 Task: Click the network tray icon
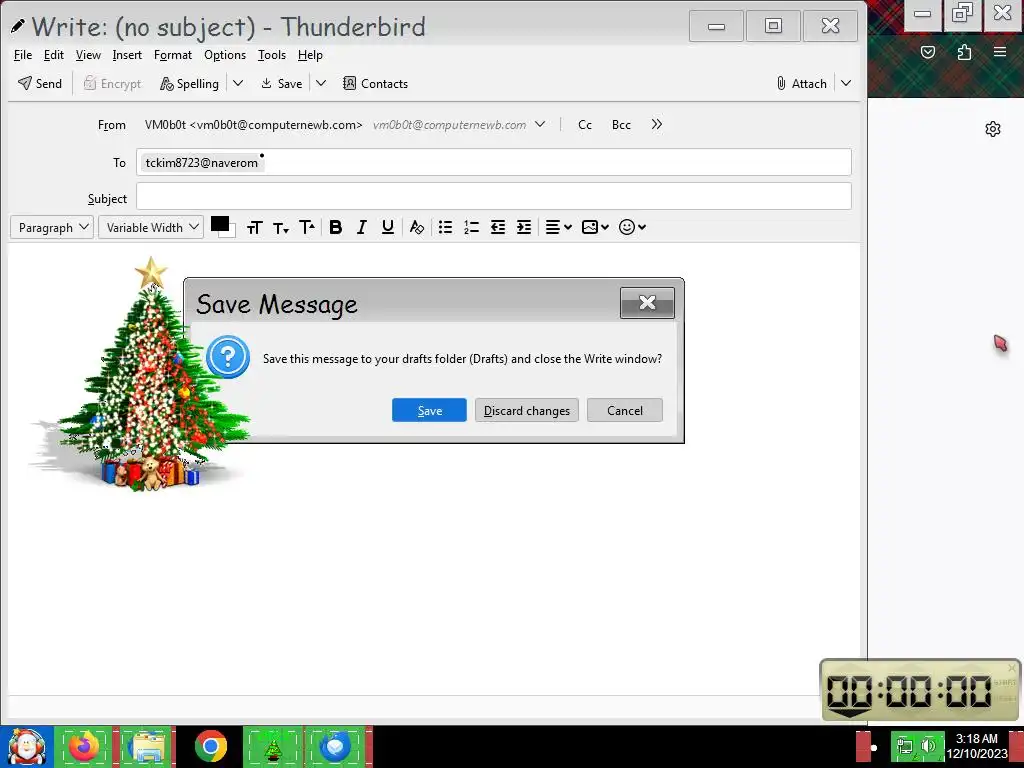click(904, 746)
